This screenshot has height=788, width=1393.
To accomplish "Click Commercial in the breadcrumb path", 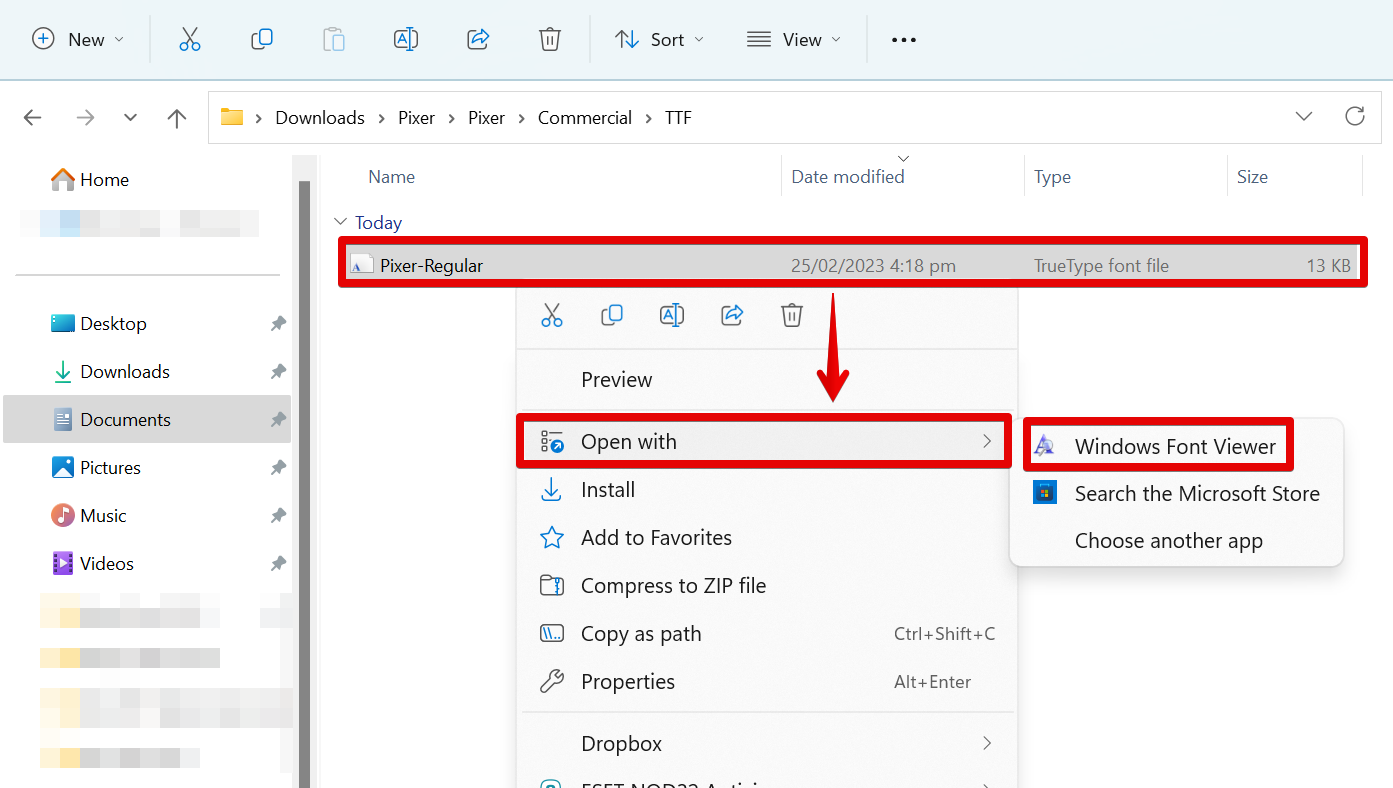I will click(x=584, y=118).
